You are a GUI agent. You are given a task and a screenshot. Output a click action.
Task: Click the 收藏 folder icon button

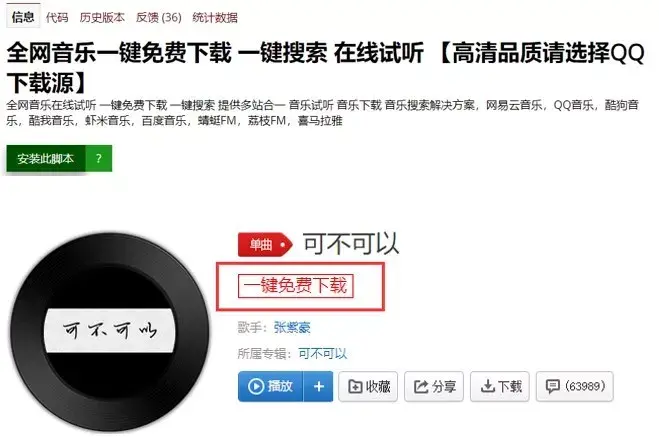point(368,386)
